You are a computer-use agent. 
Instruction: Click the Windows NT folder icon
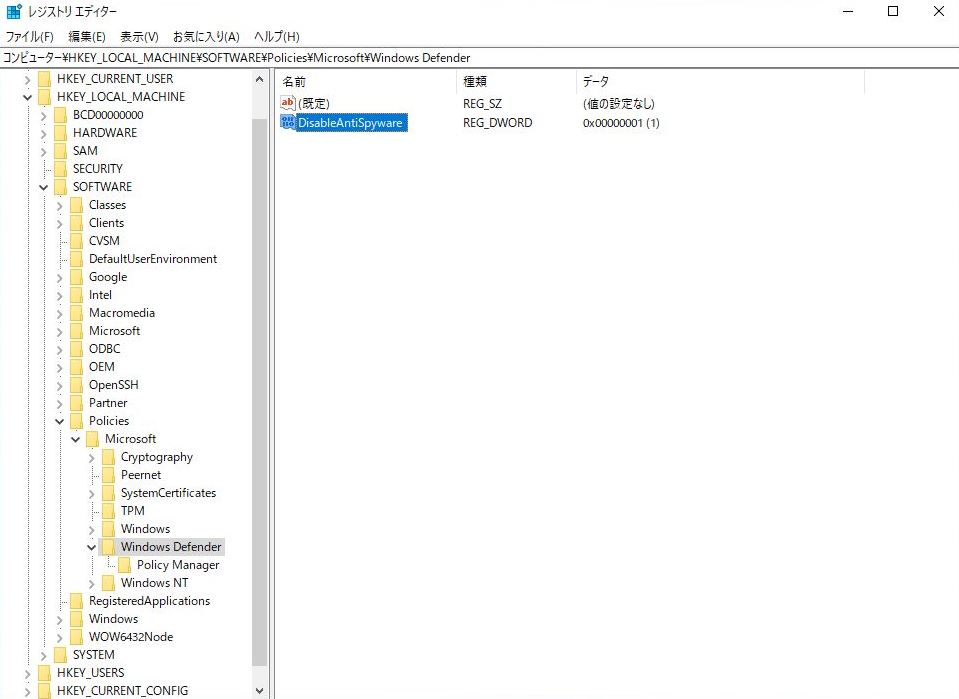108,583
